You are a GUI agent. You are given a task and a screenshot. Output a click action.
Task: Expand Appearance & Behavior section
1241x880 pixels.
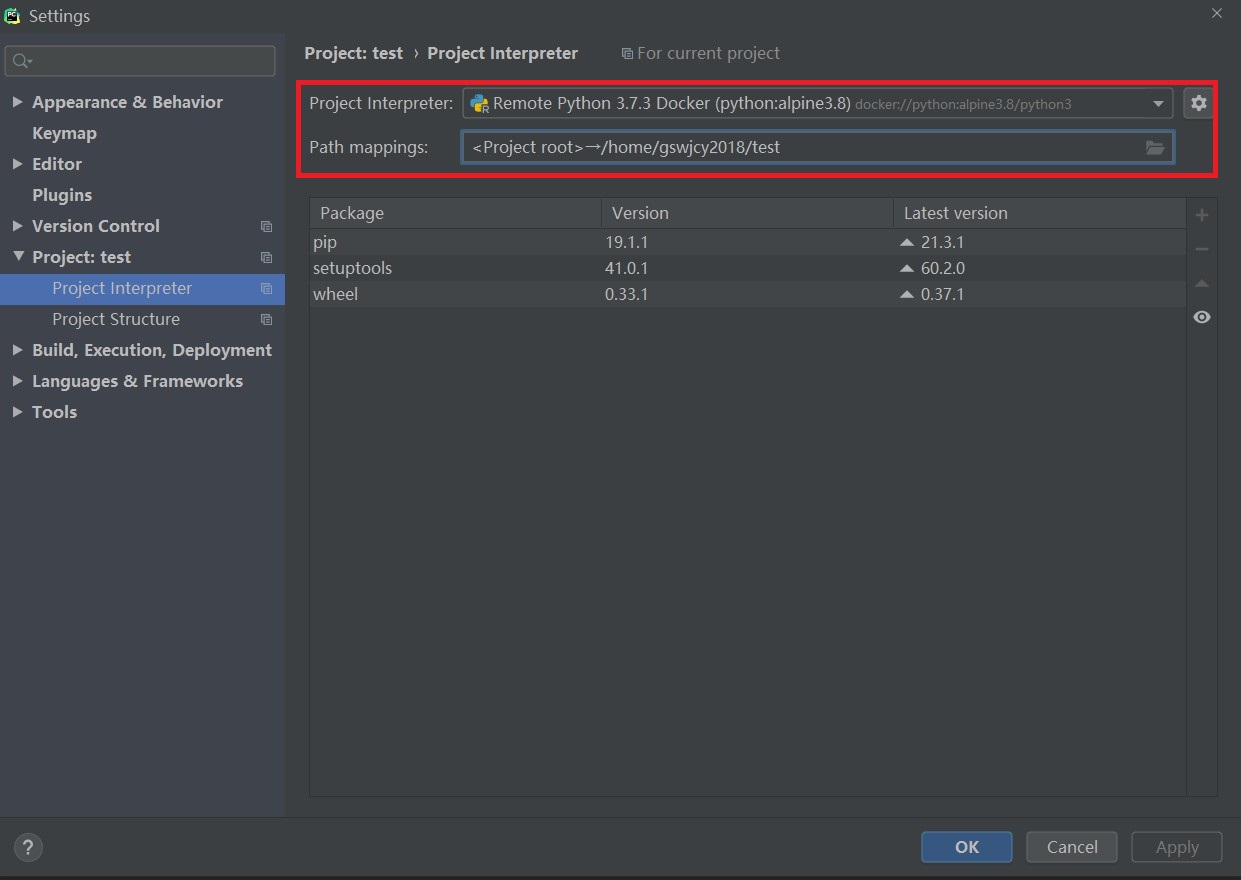coord(17,102)
